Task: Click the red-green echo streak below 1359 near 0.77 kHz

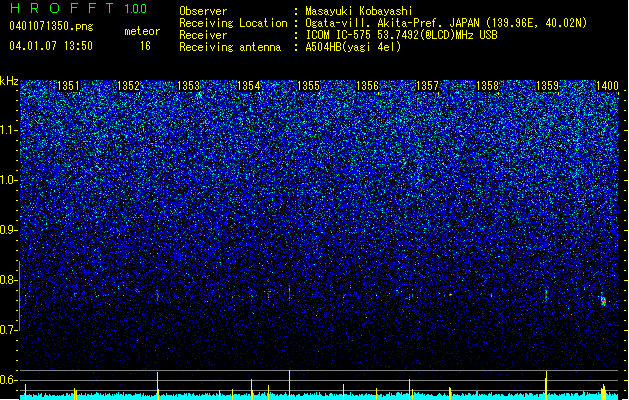Action: click(546, 294)
